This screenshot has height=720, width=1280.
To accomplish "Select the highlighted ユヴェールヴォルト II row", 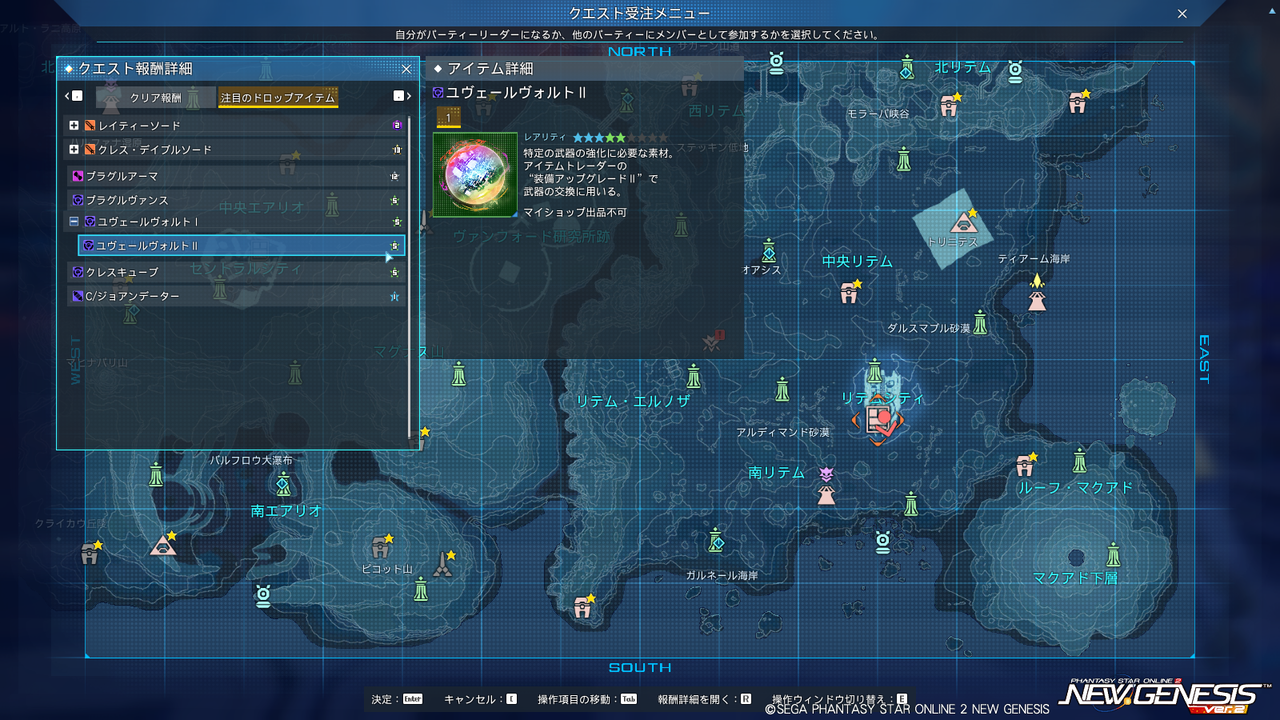I will 241,246.
